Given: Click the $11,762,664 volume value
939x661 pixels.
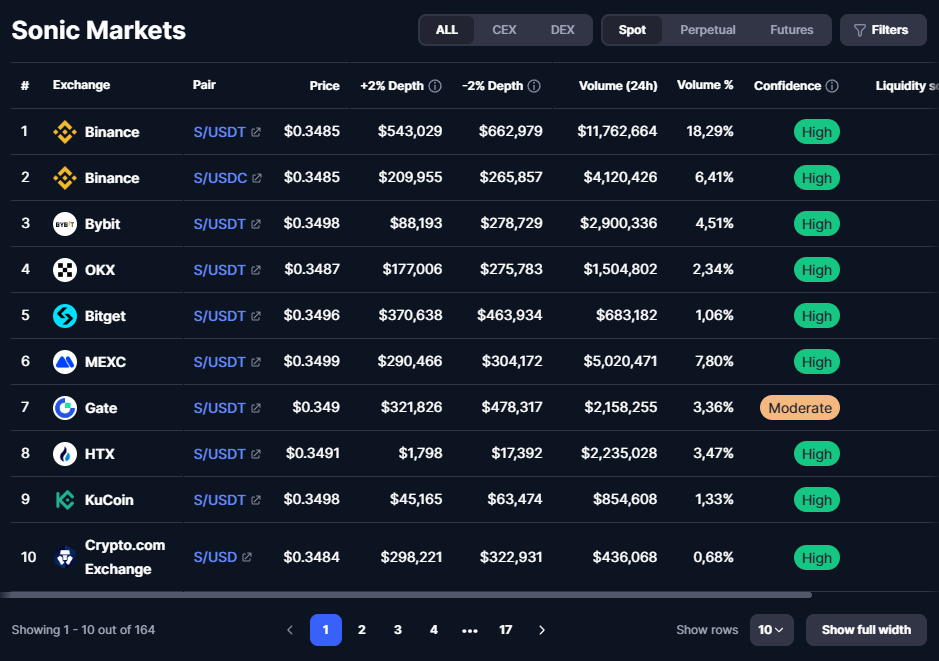Looking at the screenshot, I should 617,131.
